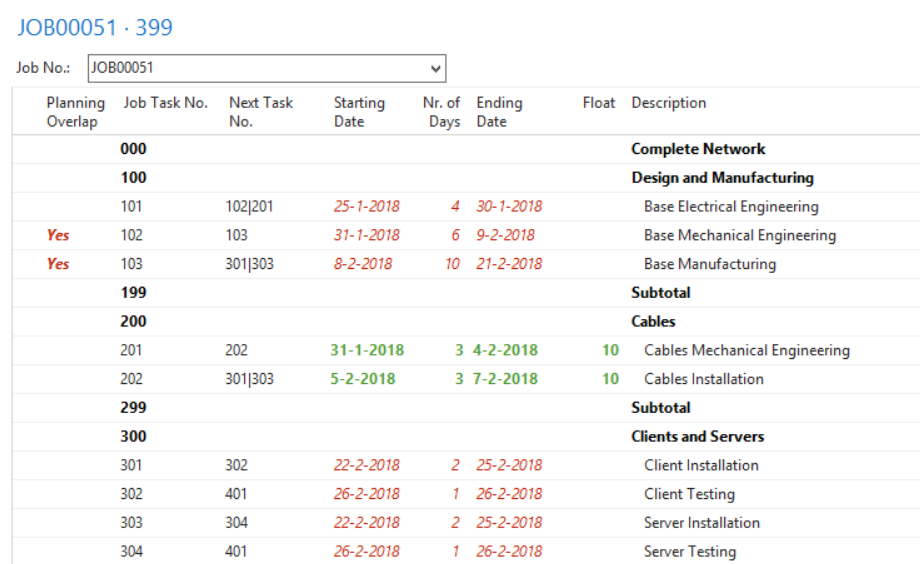Select the Base Electrical Engineering task row
Screen dimensions: 920x564
(x=466, y=207)
